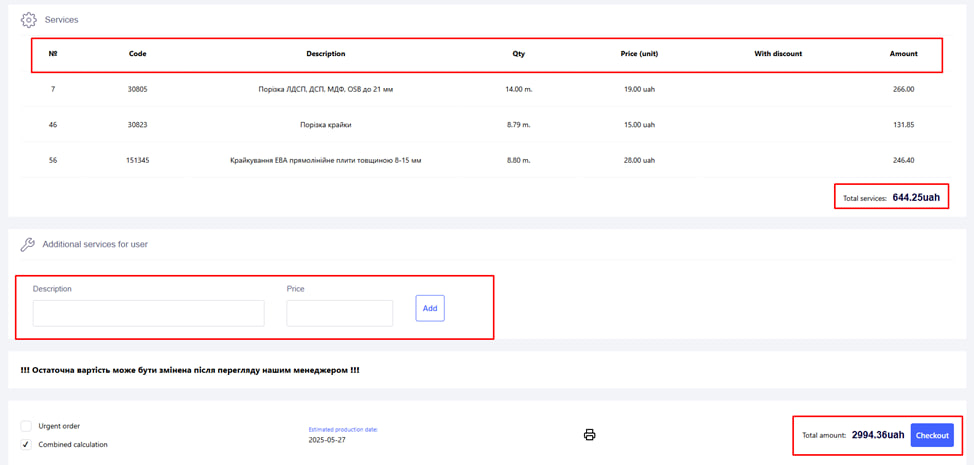Click the Description column header
Viewport: 974px width, 465px height.
326,54
